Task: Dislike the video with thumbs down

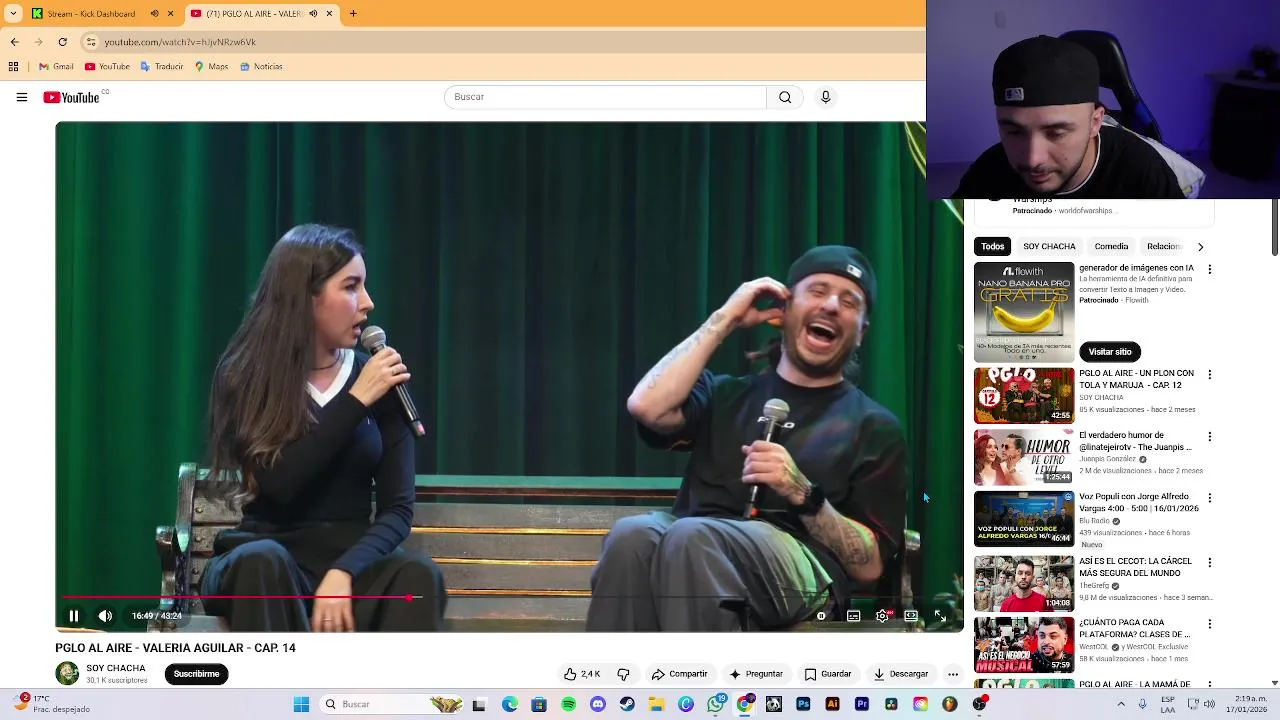Action: (x=623, y=674)
